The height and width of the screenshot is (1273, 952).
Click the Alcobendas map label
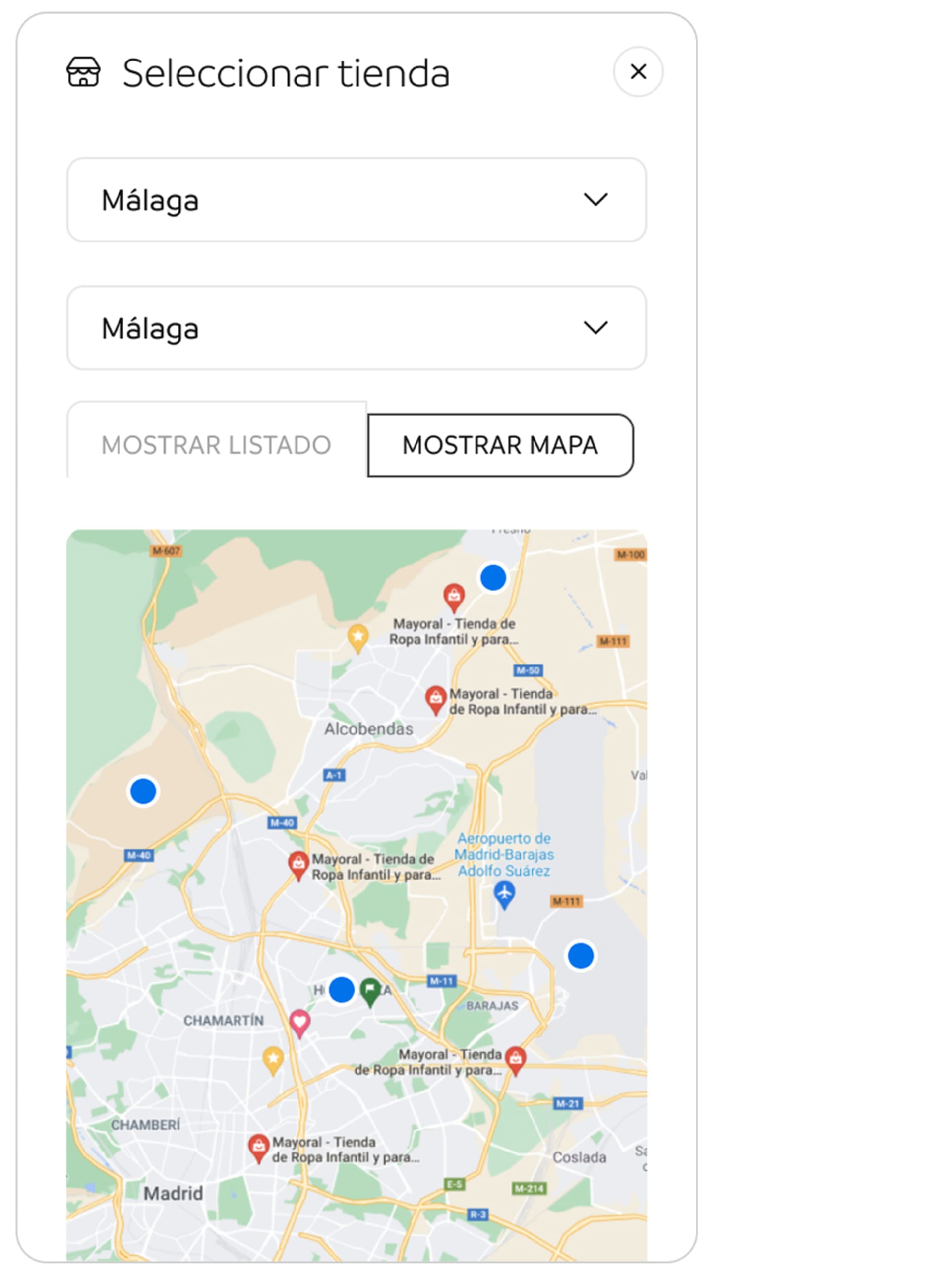tap(368, 729)
